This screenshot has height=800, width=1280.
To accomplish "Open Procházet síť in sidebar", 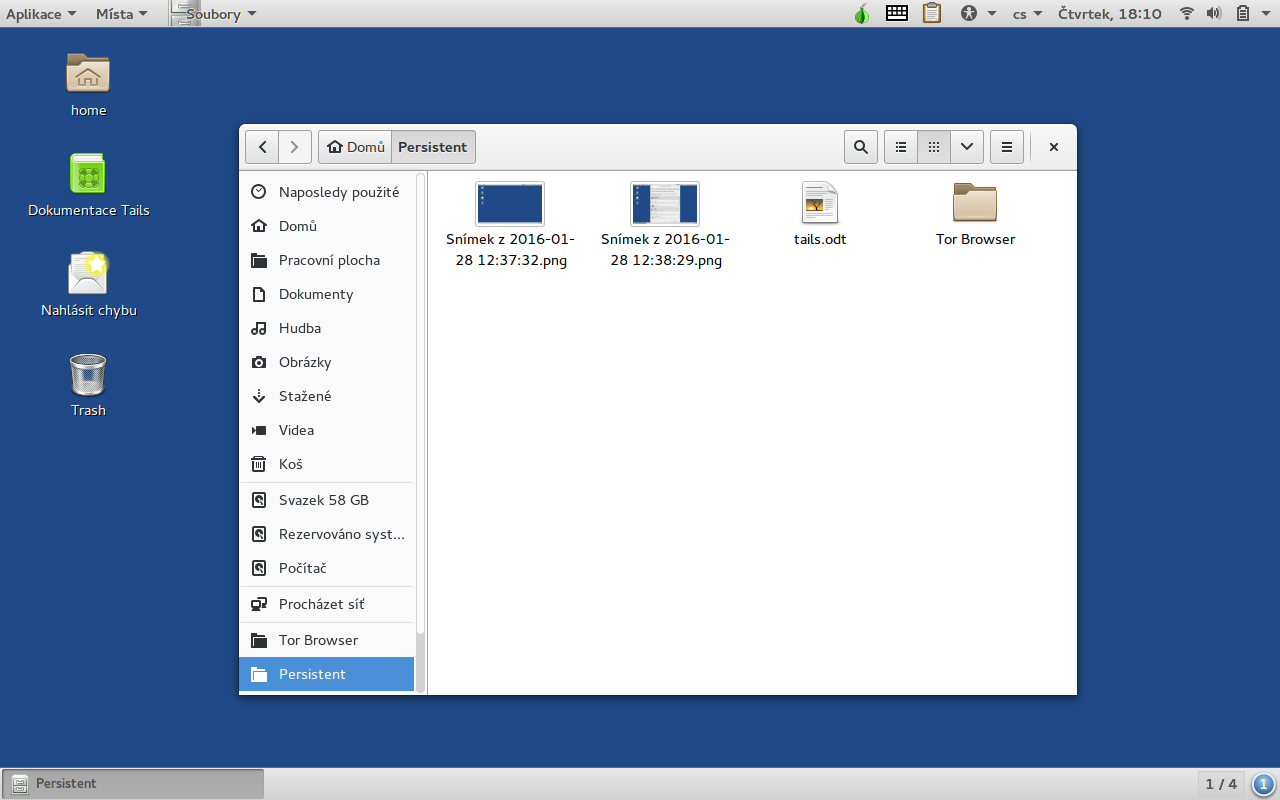I will (326, 604).
